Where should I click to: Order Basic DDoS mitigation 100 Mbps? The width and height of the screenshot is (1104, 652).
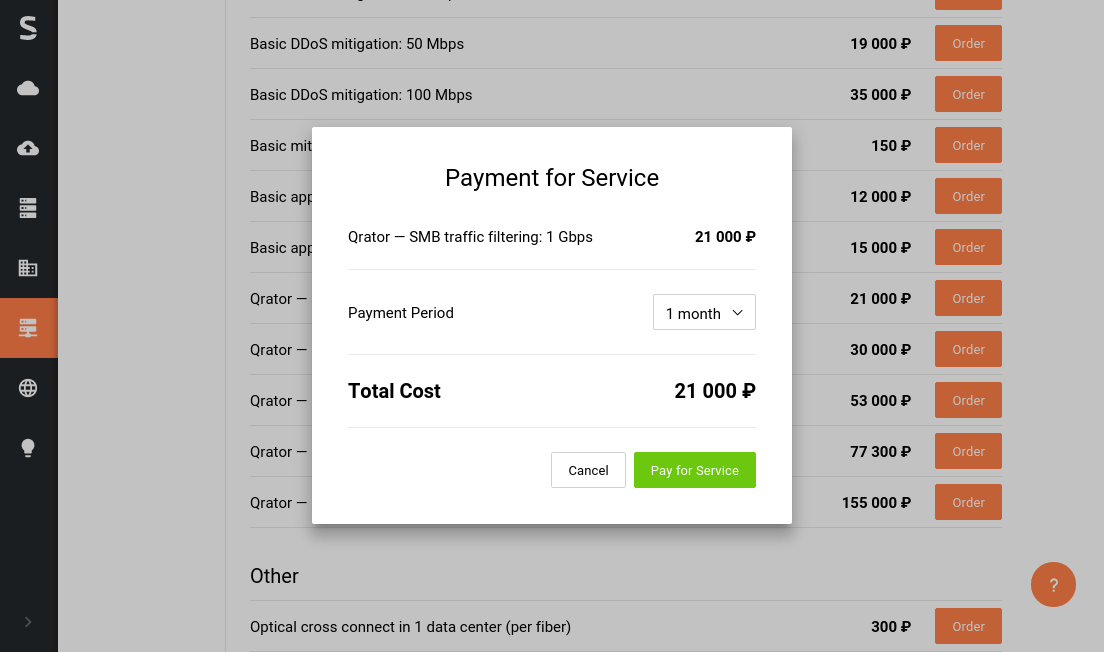tap(968, 94)
